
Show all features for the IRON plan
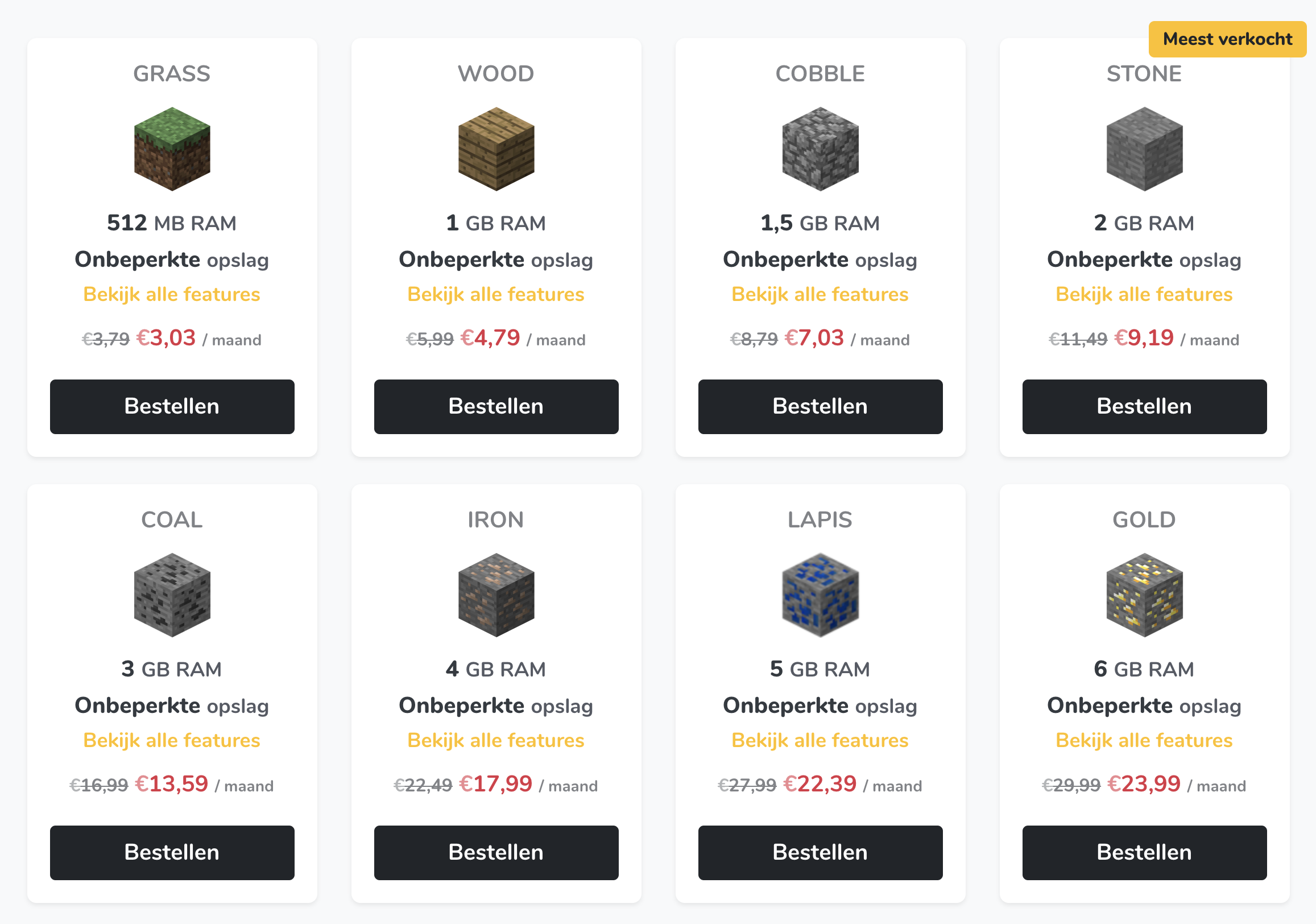click(496, 740)
